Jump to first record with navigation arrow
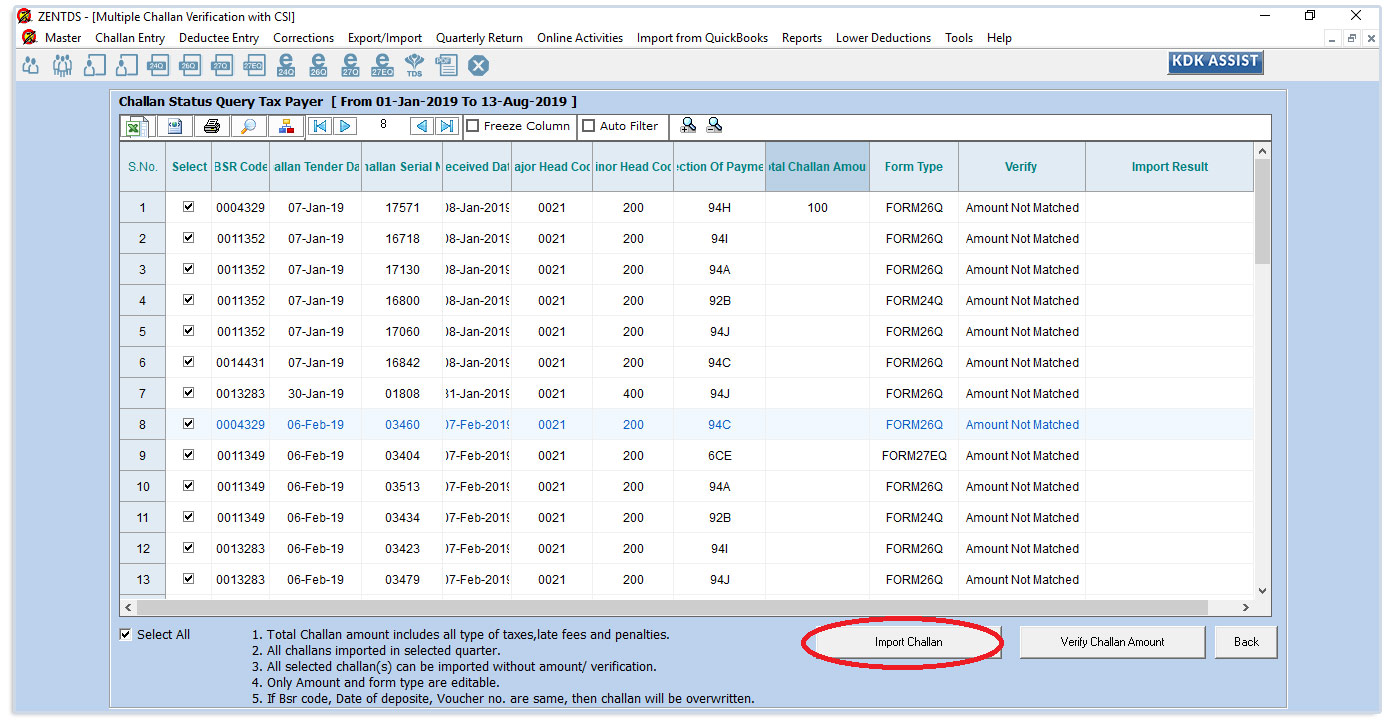 click(319, 126)
